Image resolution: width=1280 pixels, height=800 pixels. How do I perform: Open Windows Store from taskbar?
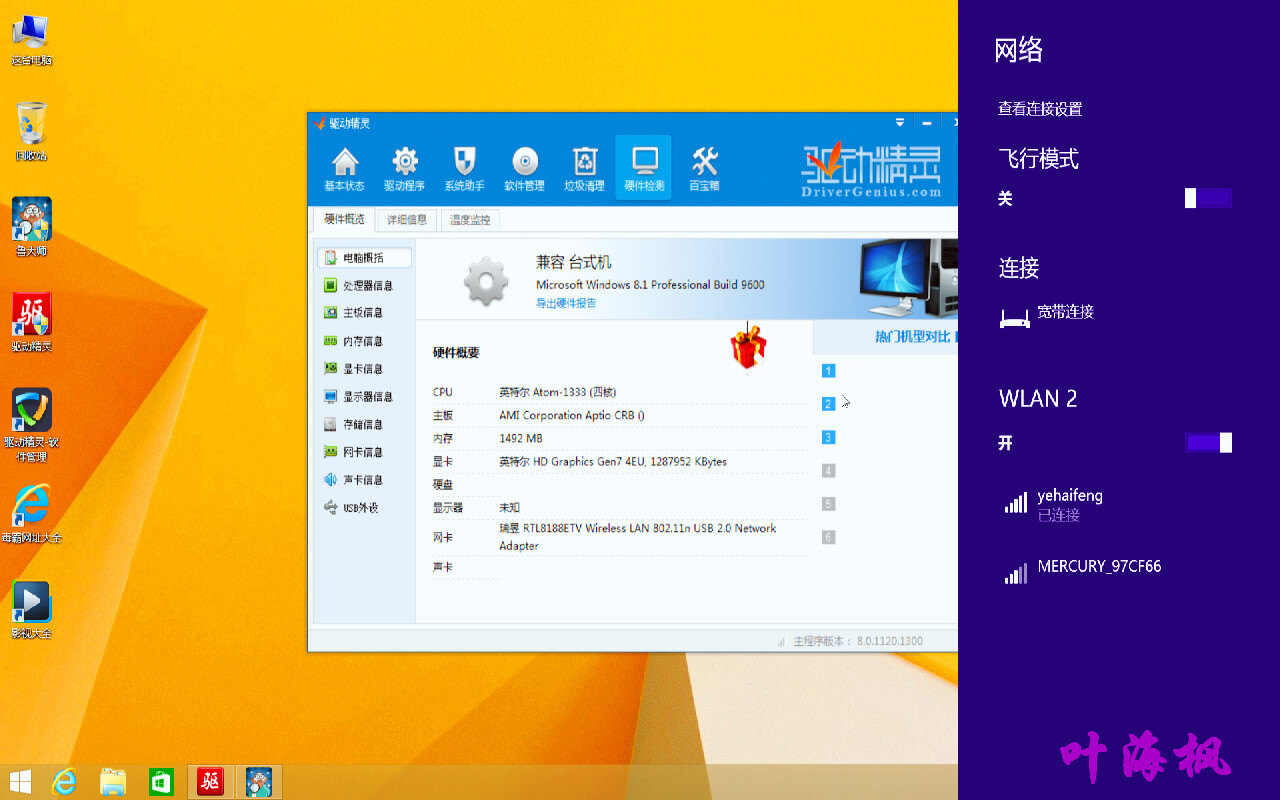point(161,781)
